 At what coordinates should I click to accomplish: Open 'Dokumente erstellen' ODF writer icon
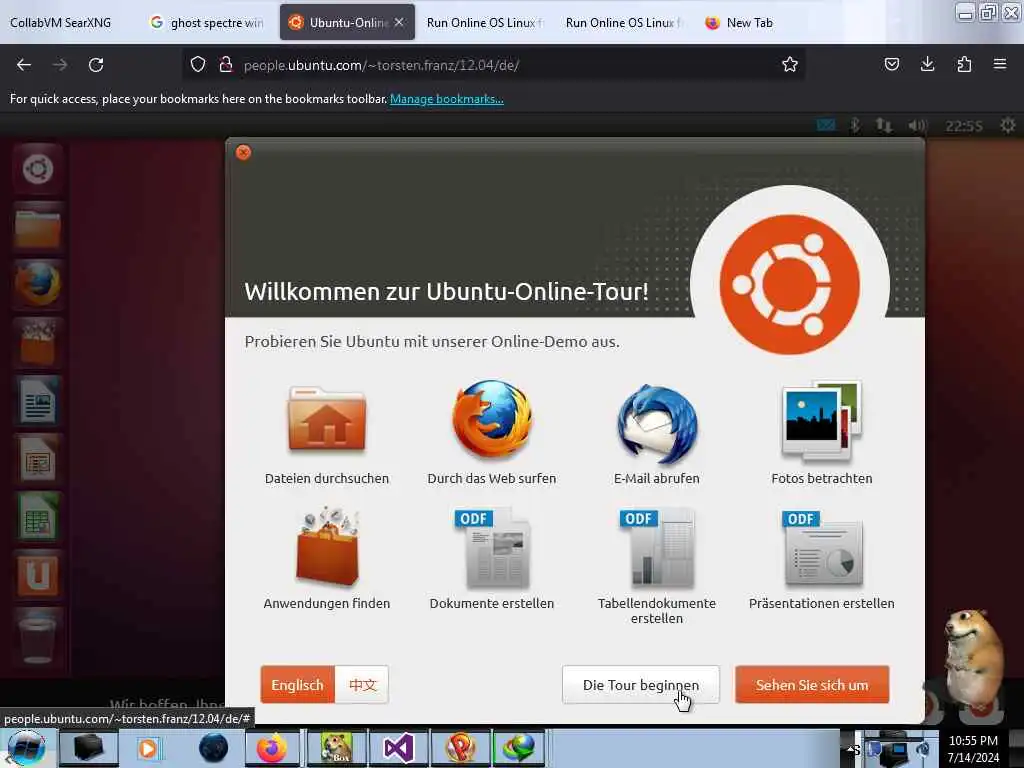(492, 547)
